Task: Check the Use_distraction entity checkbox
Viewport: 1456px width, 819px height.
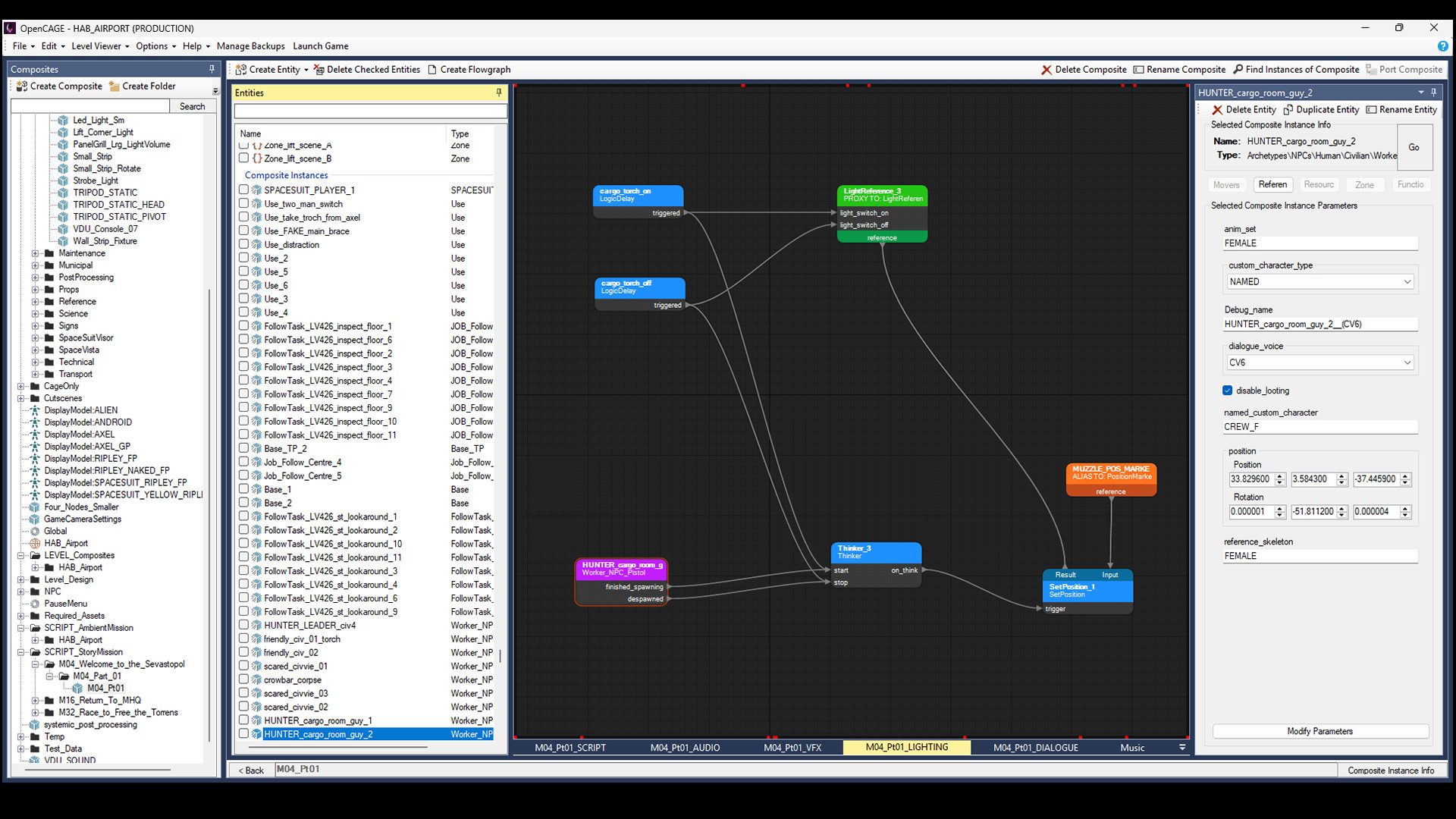Action: coord(243,244)
